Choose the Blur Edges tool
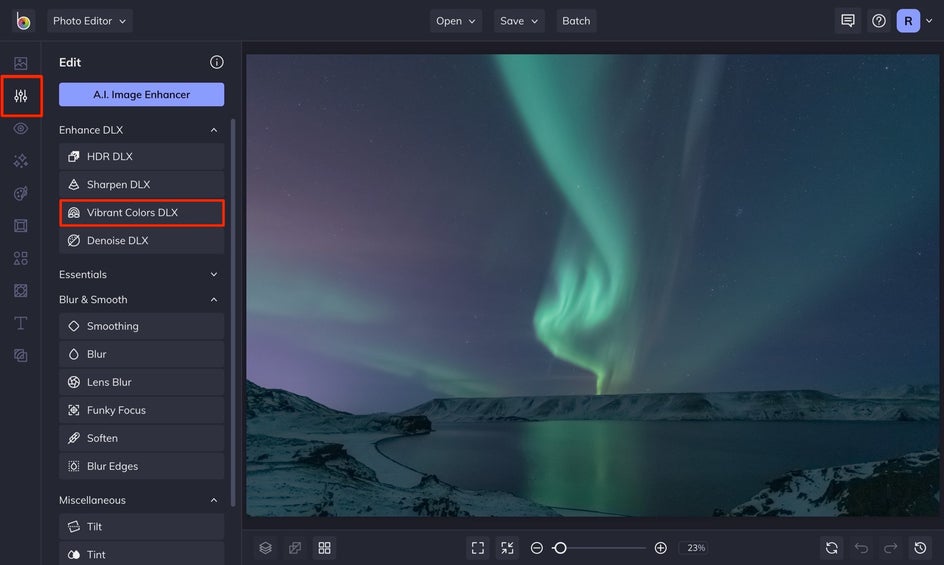Image resolution: width=944 pixels, height=565 pixels. (x=141, y=466)
